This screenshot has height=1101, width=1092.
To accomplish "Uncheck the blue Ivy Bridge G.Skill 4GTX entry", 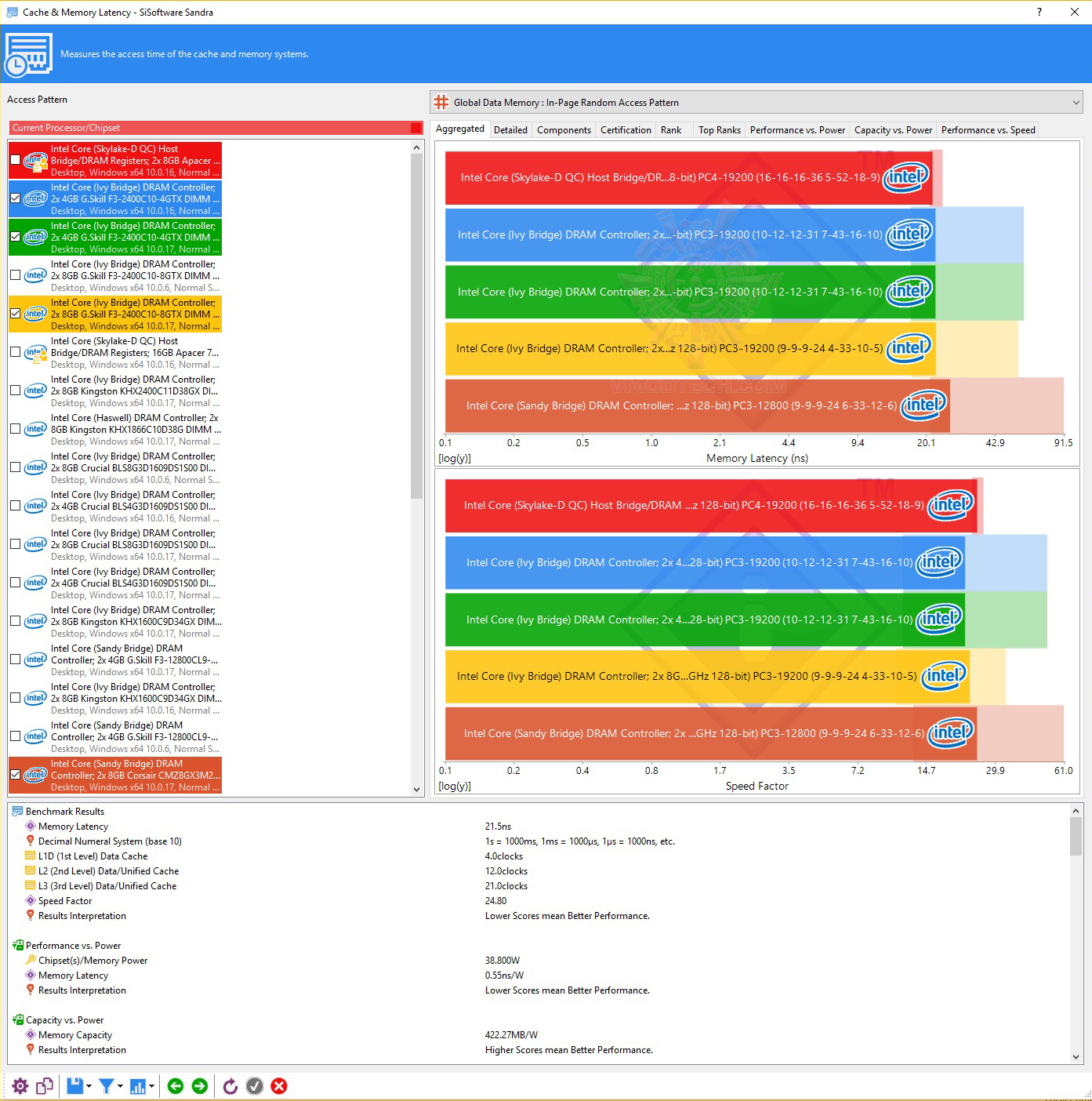I will point(16,198).
